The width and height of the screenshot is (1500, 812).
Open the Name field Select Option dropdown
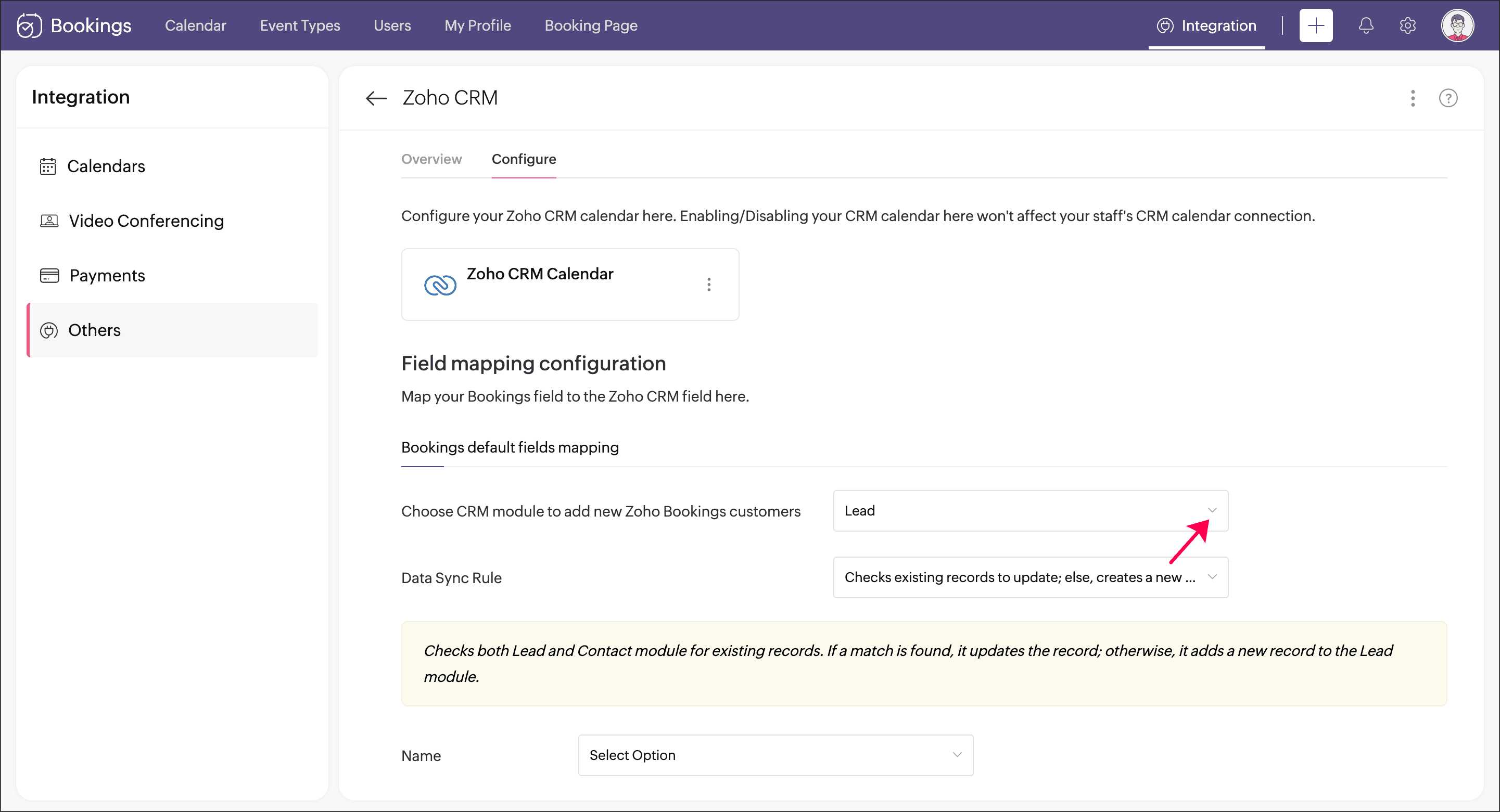tap(775, 755)
